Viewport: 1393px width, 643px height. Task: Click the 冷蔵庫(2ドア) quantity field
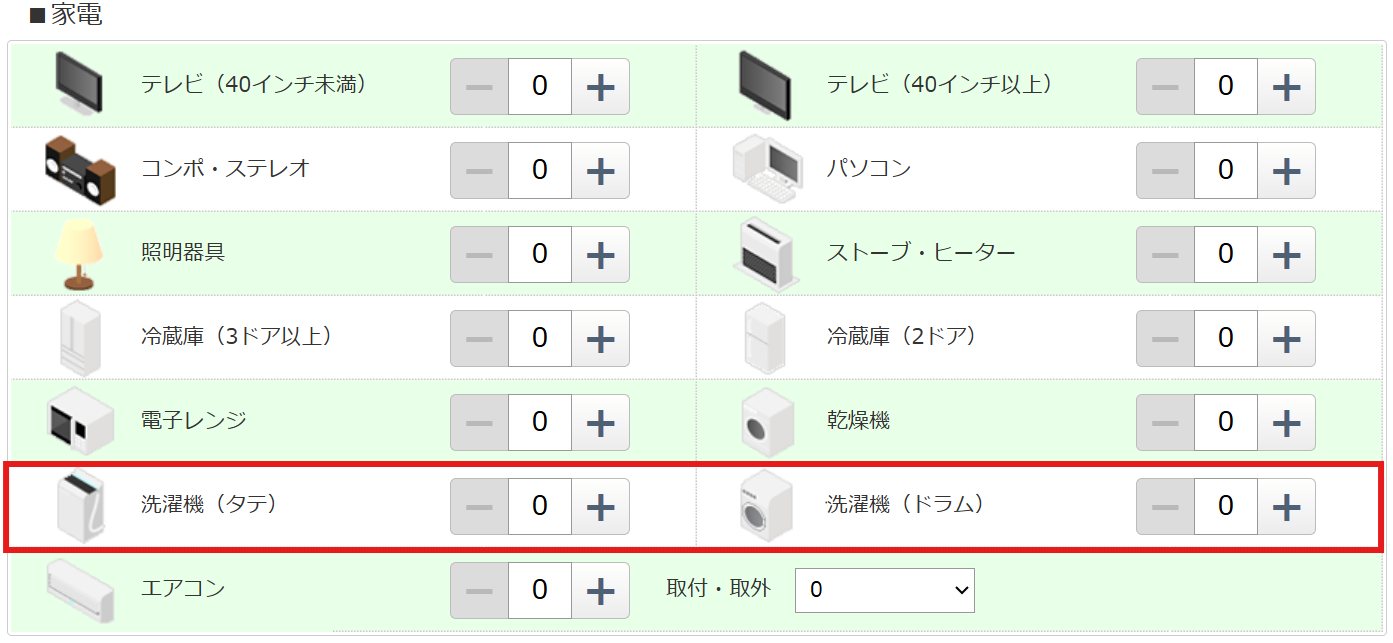(1226, 338)
